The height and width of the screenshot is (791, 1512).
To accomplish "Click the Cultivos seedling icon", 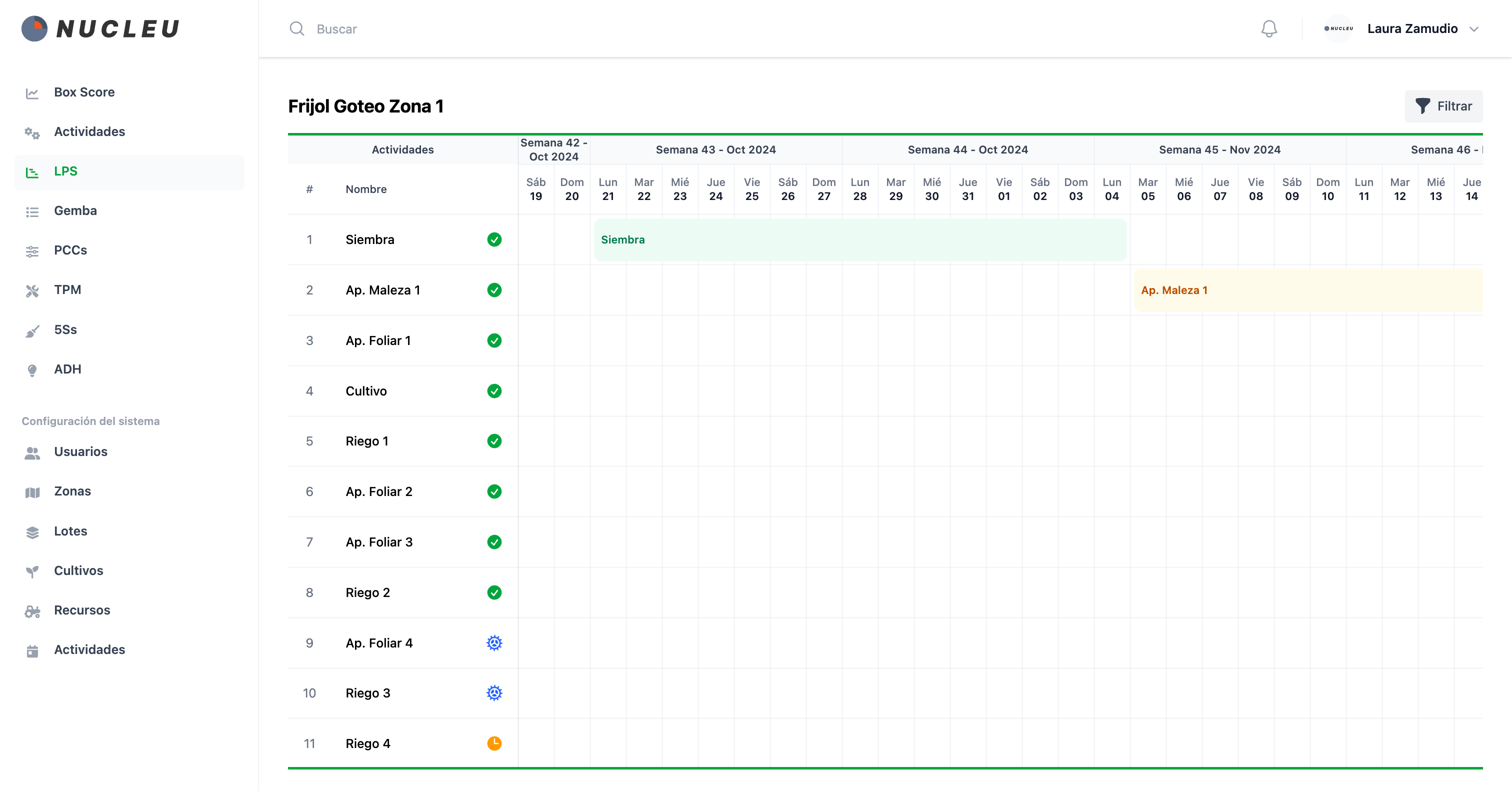I will (32, 571).
